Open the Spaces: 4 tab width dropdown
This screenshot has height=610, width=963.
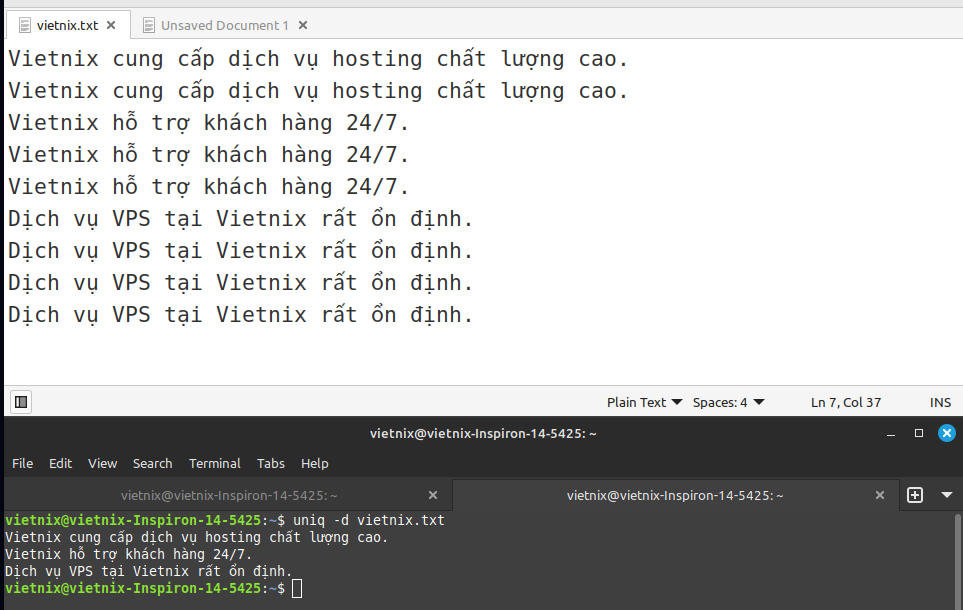[x=728, y=402]
